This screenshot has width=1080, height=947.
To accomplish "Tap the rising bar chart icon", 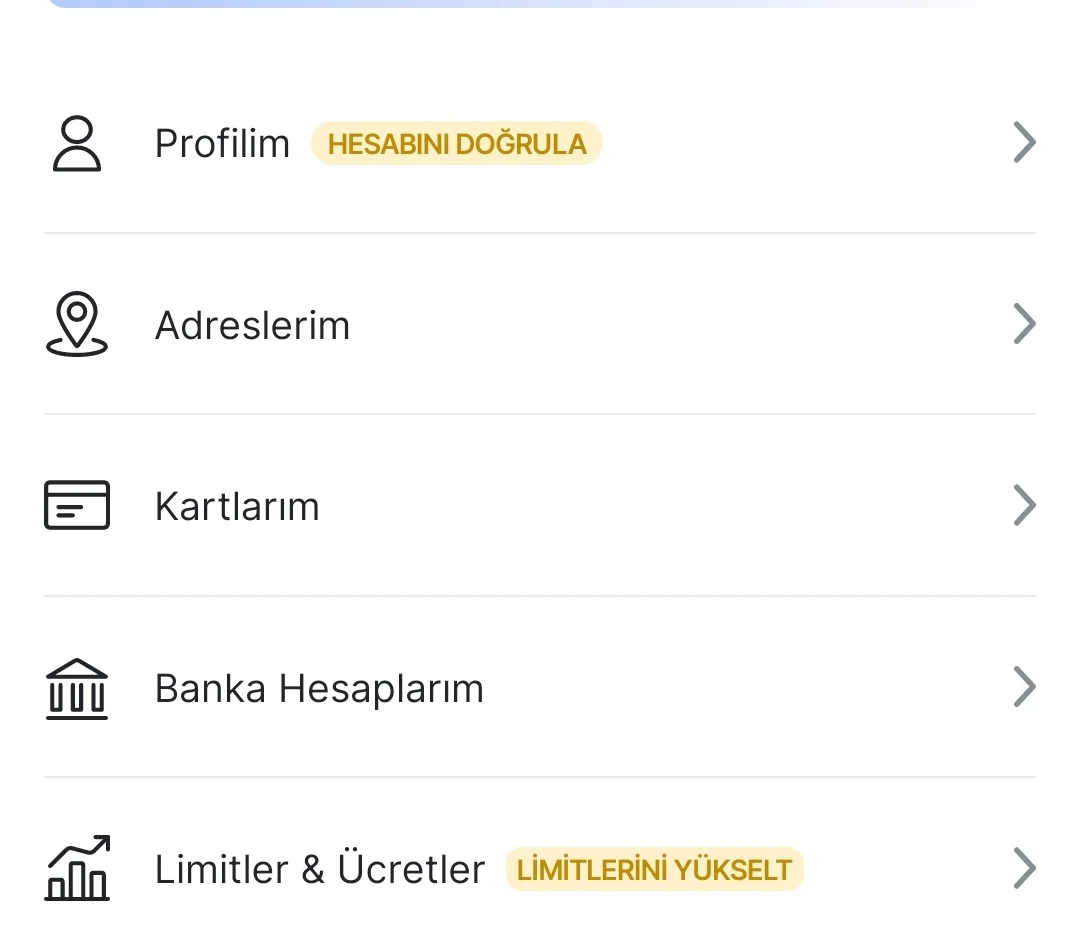I will pyautogui.click(x=77, y=868).
